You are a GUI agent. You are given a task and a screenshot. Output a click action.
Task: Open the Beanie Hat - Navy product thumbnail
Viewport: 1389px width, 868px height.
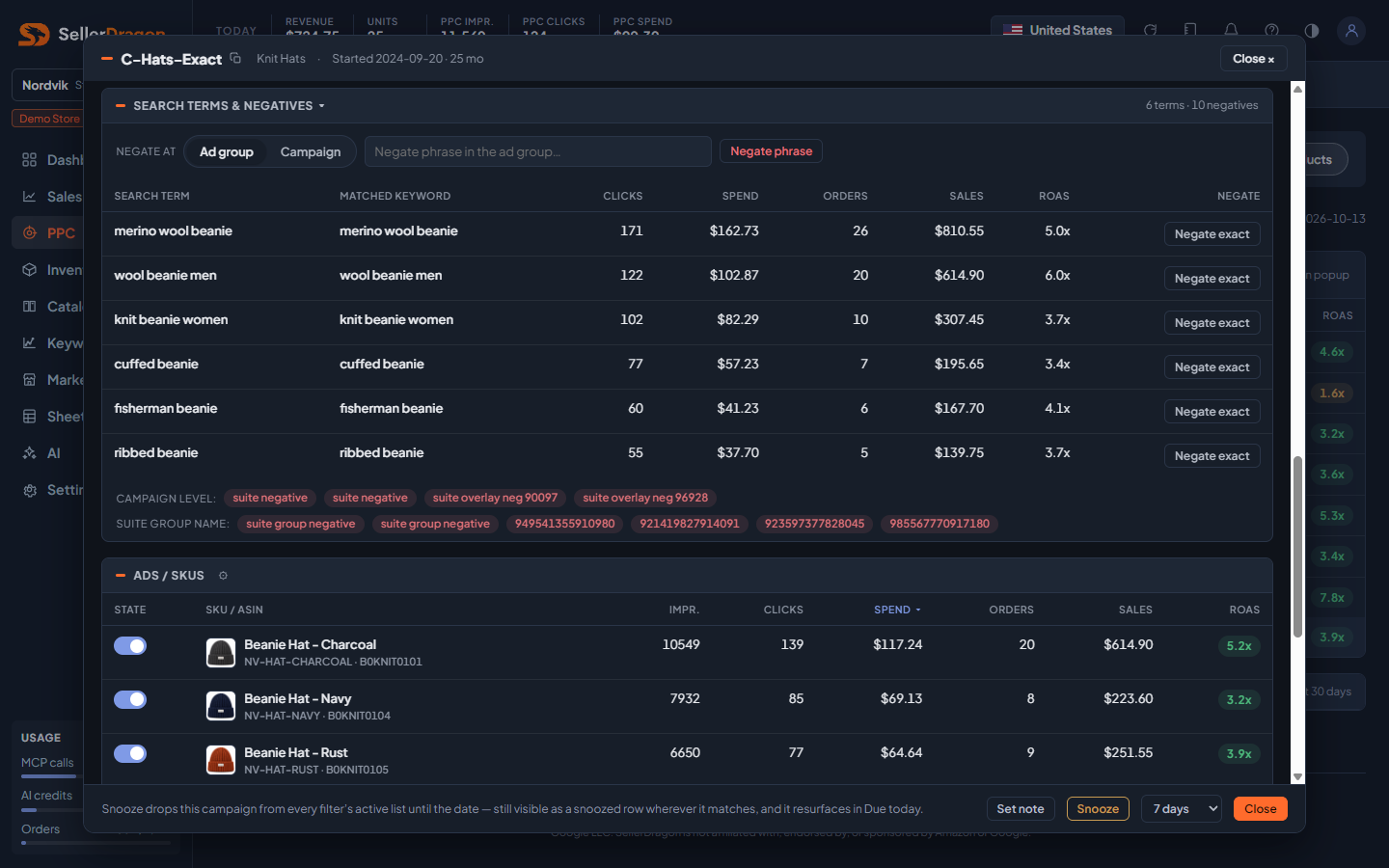pos(221,707)
